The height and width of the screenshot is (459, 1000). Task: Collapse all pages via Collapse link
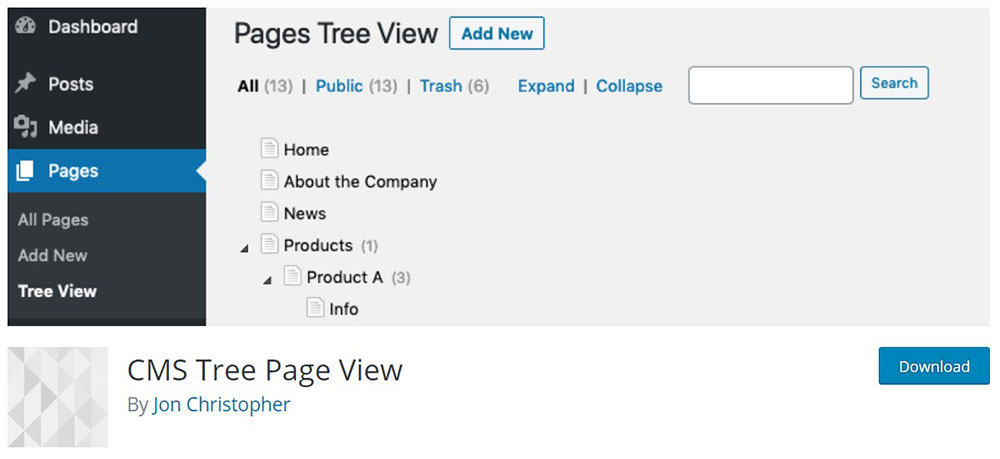tap(629, 86)
